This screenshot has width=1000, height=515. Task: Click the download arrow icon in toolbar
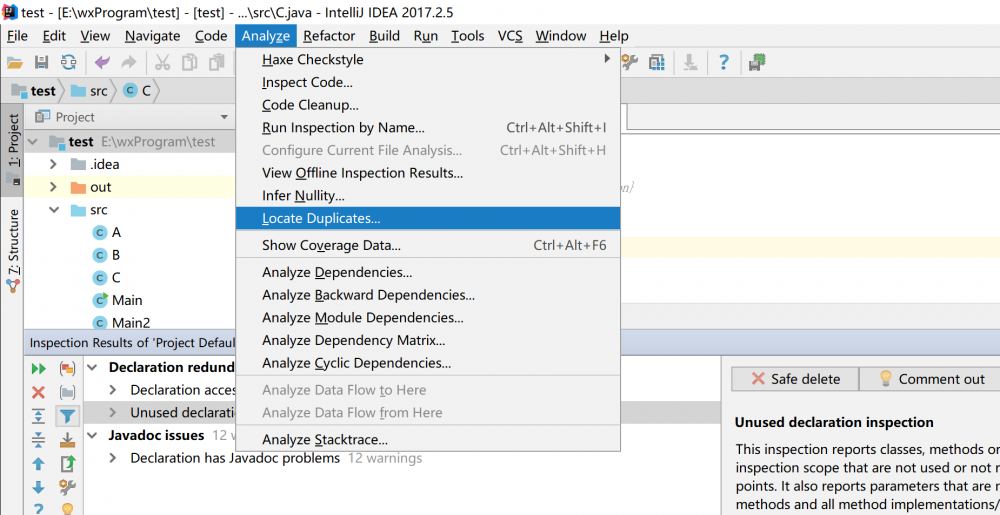coord(691,62)
